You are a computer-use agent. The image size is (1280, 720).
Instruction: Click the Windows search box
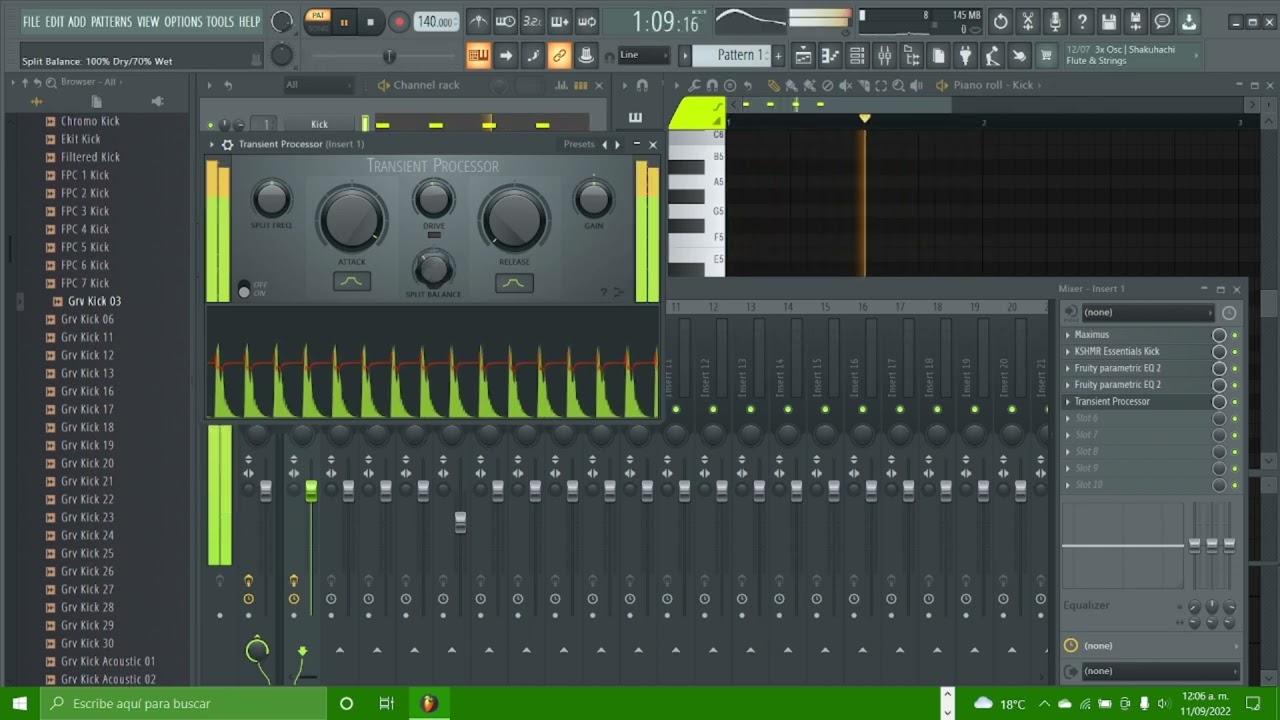[184, 703]
